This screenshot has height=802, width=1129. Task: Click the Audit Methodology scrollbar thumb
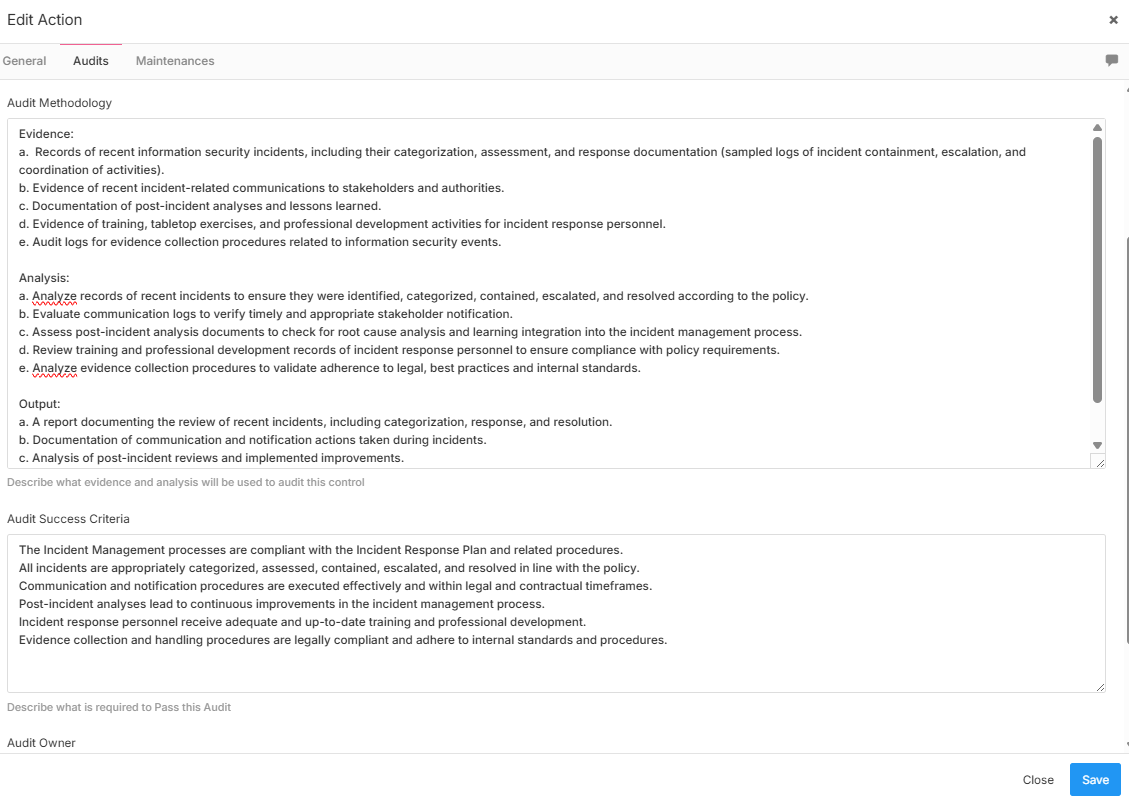coord(1097,270)
